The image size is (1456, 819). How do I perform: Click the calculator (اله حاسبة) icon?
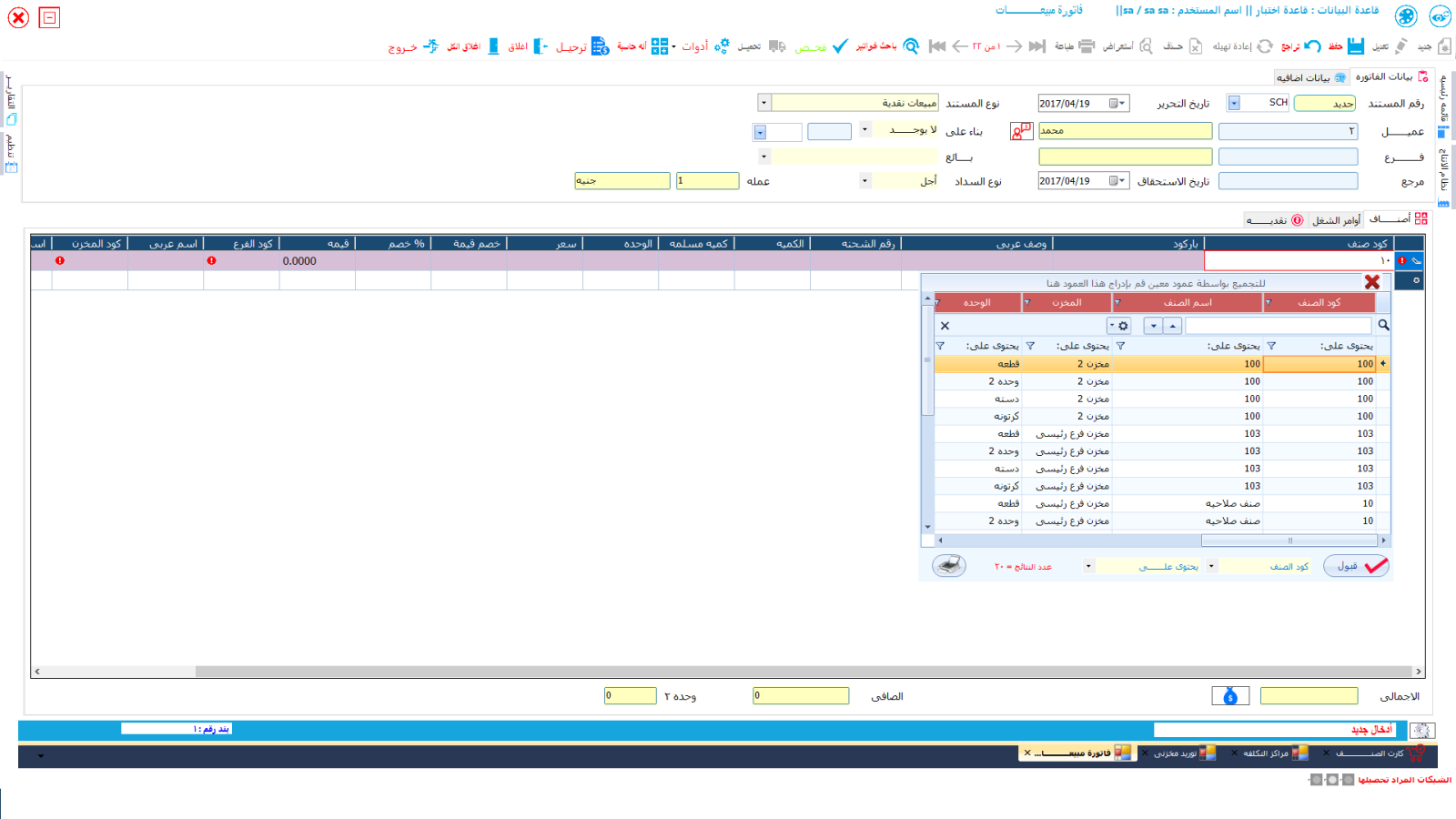660,45
